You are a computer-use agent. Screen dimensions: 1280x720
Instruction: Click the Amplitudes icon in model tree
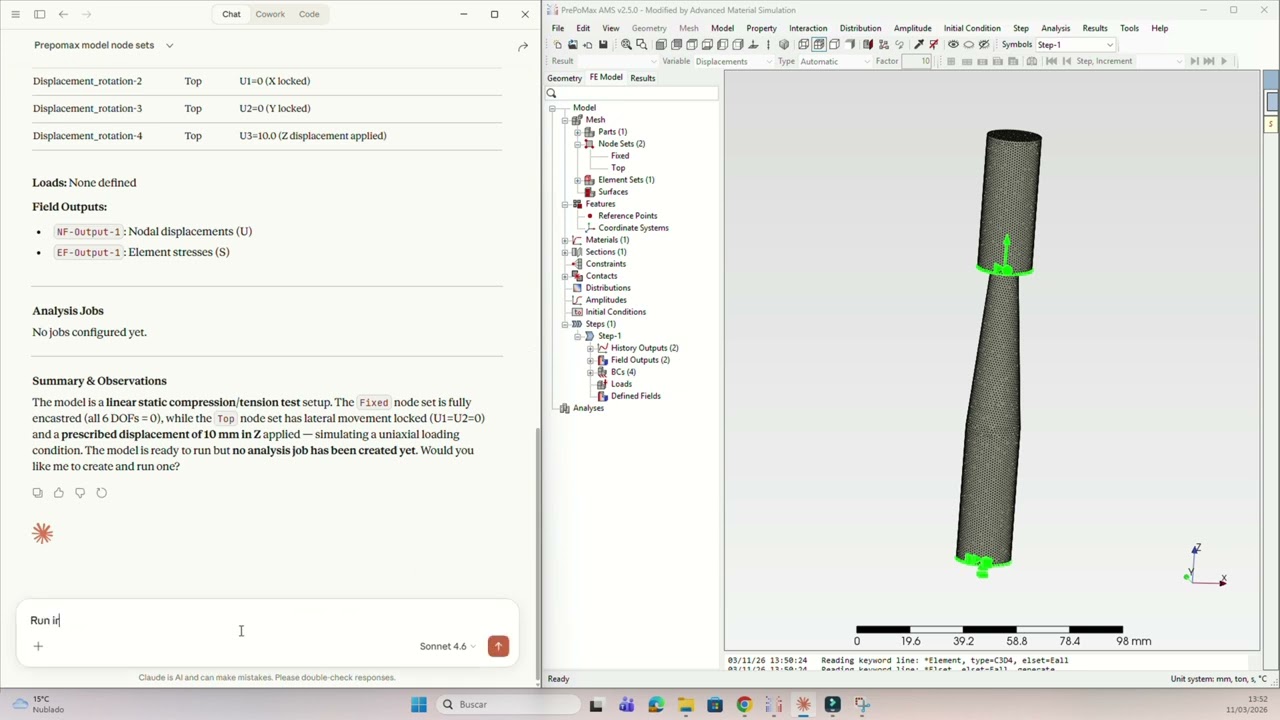(x=577, y=300)
